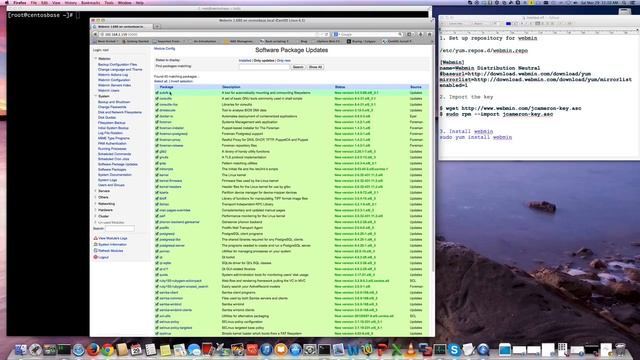Launch VLC traffic cone in Dock
Screen dimensions: 640x360
point(411,350)
